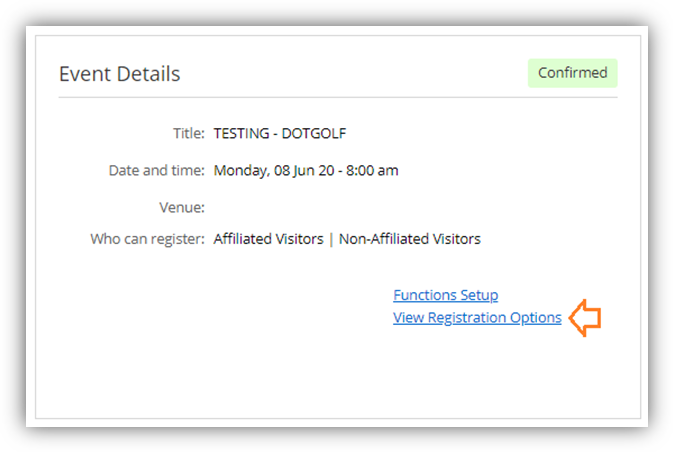Click the pipe separator between visitor types
The image size is (673, 452).
[x=331, y=239]
